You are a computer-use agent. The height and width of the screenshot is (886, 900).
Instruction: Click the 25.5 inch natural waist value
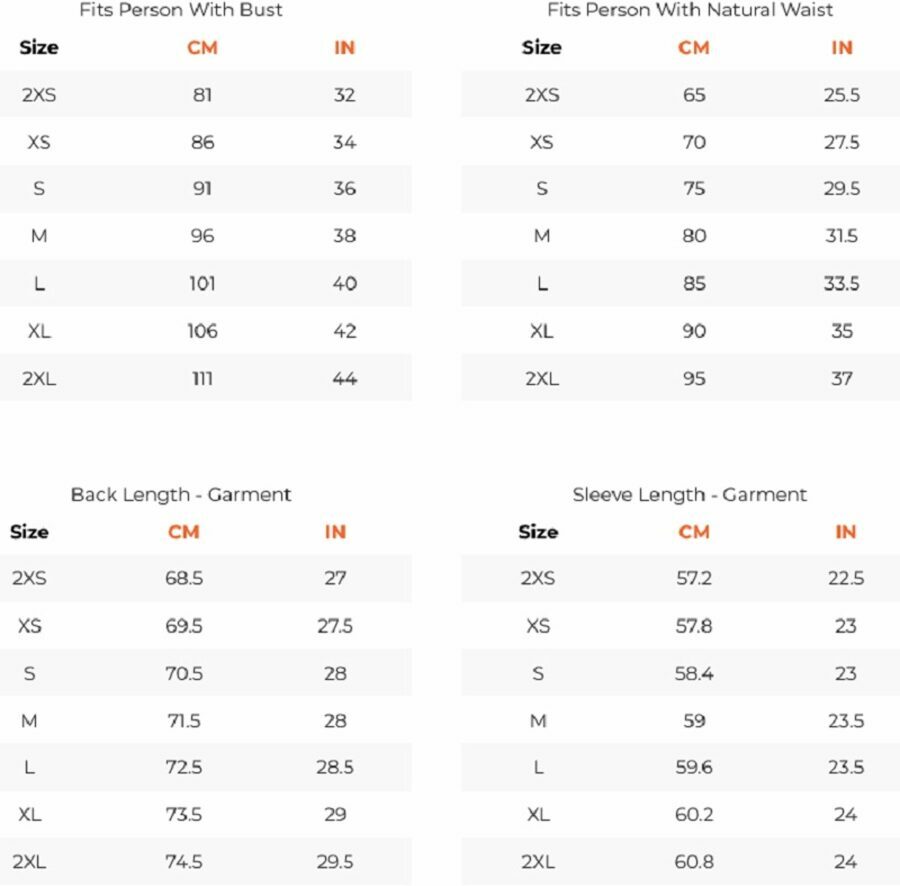842,95
